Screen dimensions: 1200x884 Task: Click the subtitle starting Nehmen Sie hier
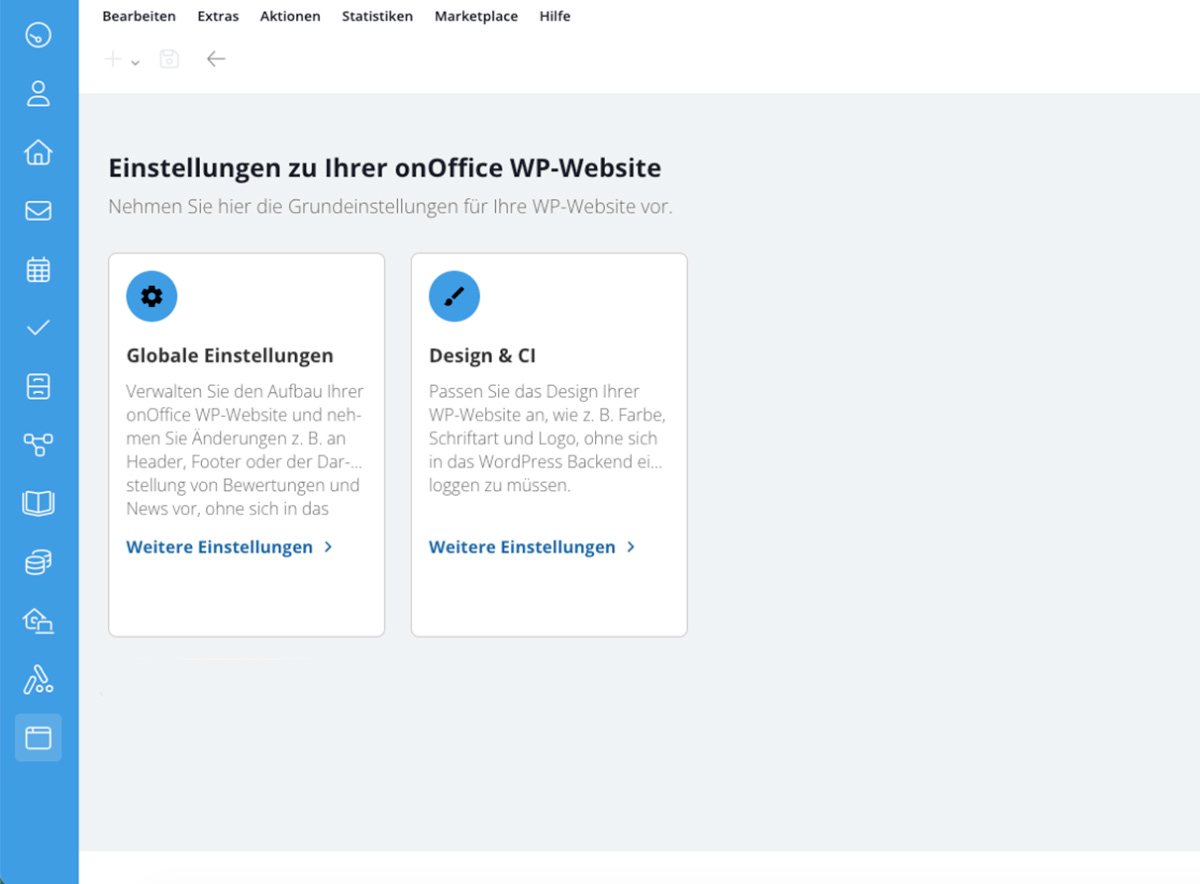click(x=391, y=207)
